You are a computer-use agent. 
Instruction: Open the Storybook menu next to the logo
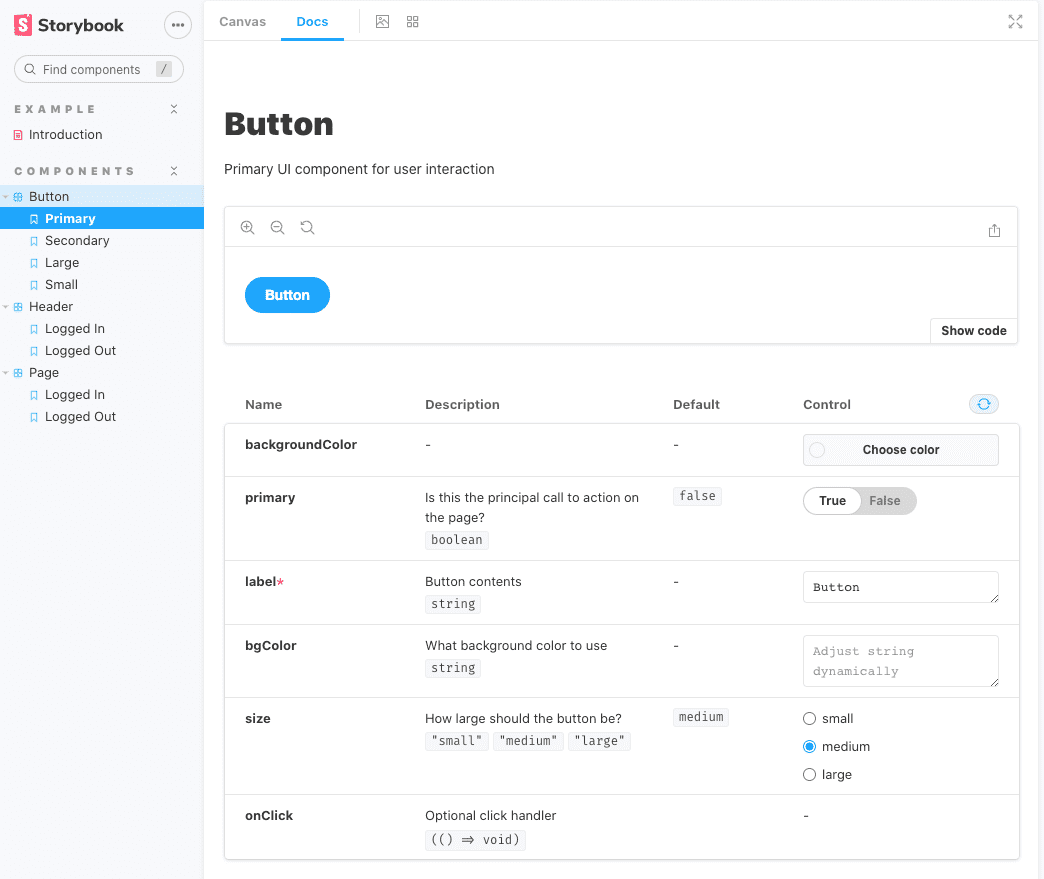pyautogui.click(x=177, y=25)
